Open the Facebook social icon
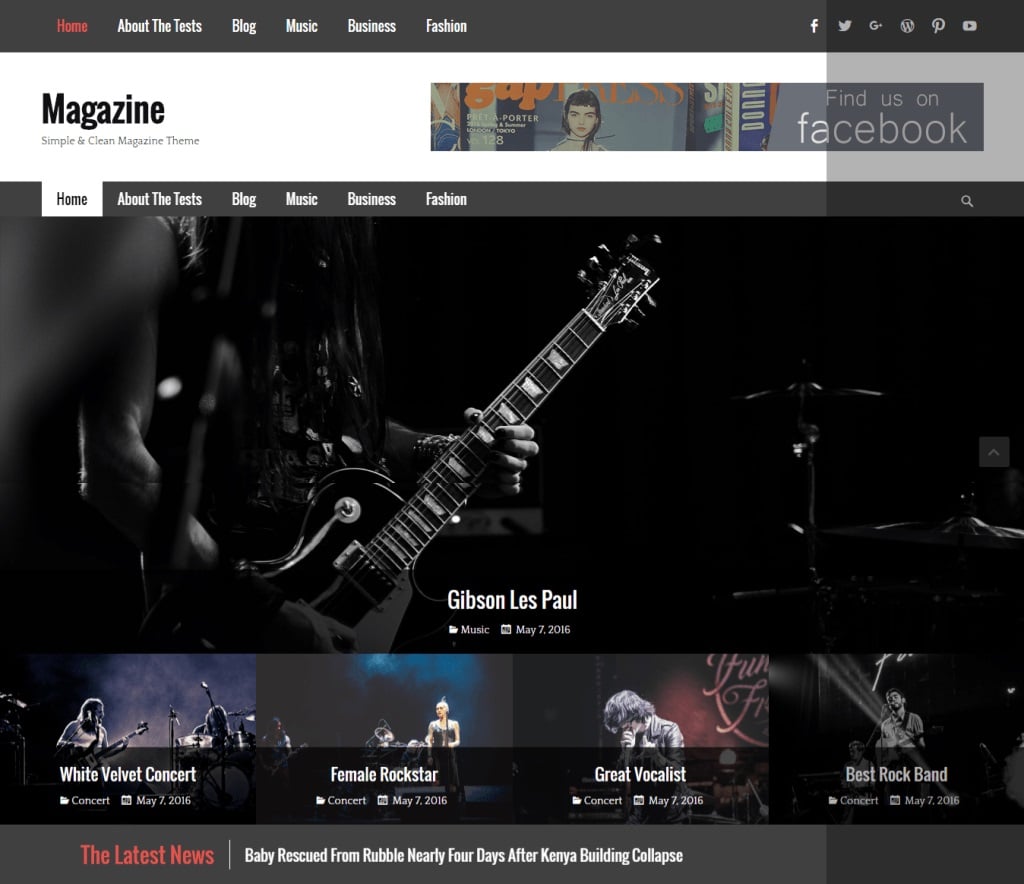Image resolution: width=1024 pixels, height=884 pixels. pos(813,26)
